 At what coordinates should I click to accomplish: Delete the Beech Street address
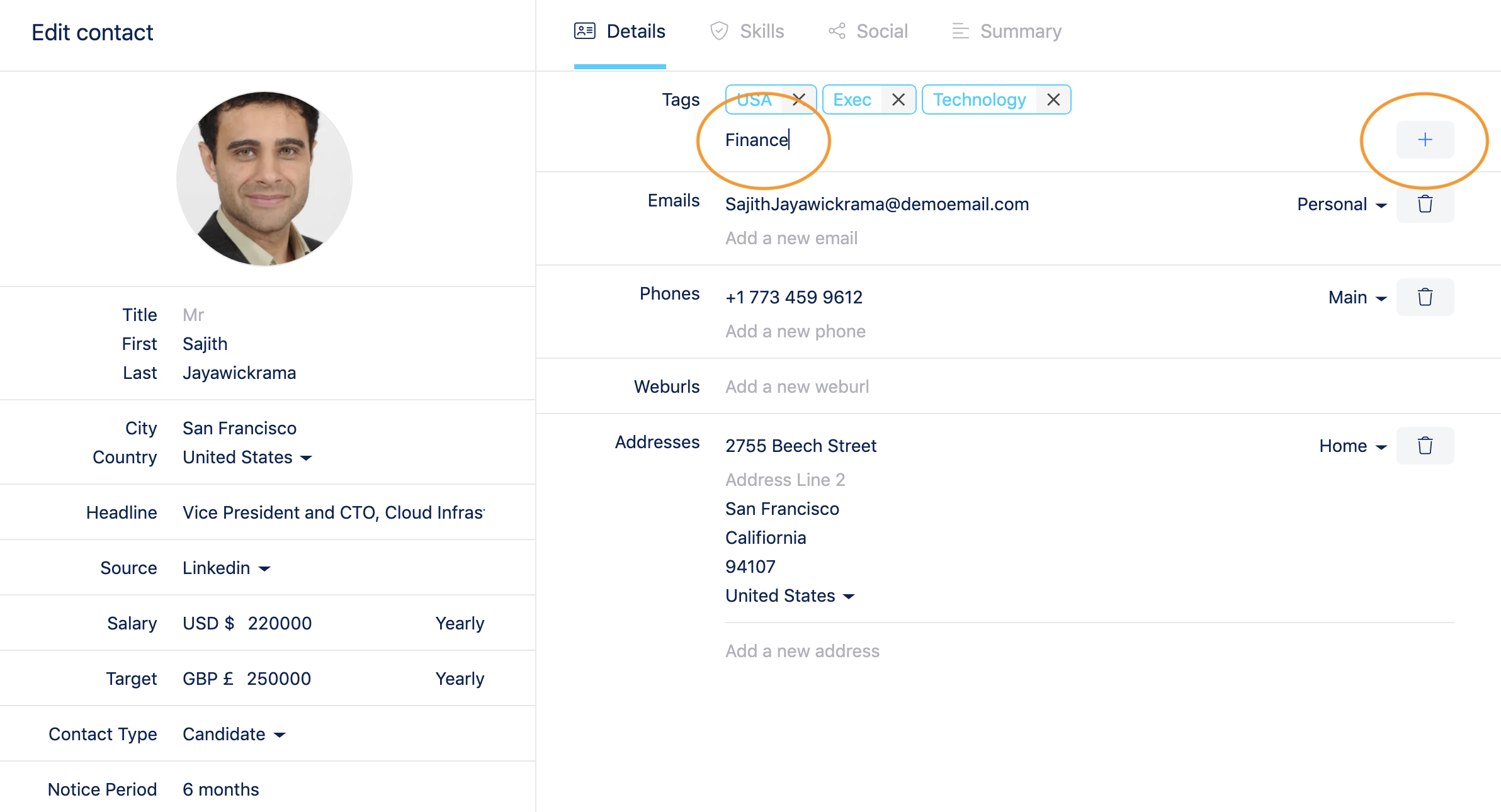pos(1425,446)
